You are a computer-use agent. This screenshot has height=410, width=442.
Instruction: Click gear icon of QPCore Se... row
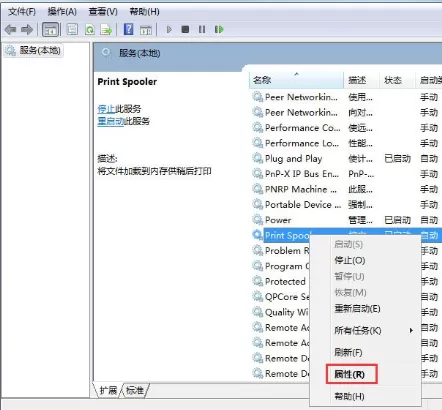pos(257,296)
